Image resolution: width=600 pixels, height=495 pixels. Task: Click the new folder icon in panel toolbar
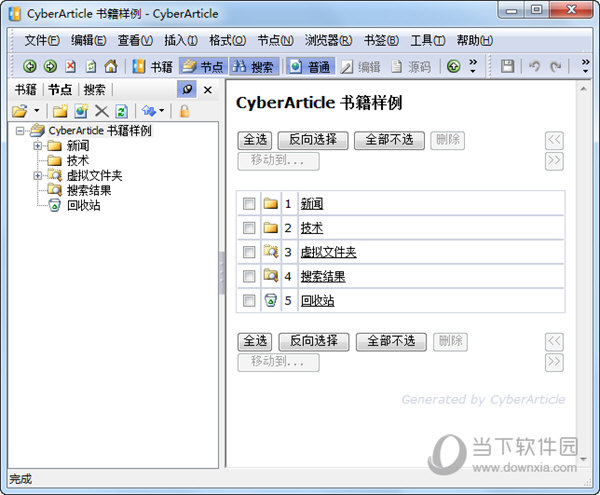coord(60,111)
